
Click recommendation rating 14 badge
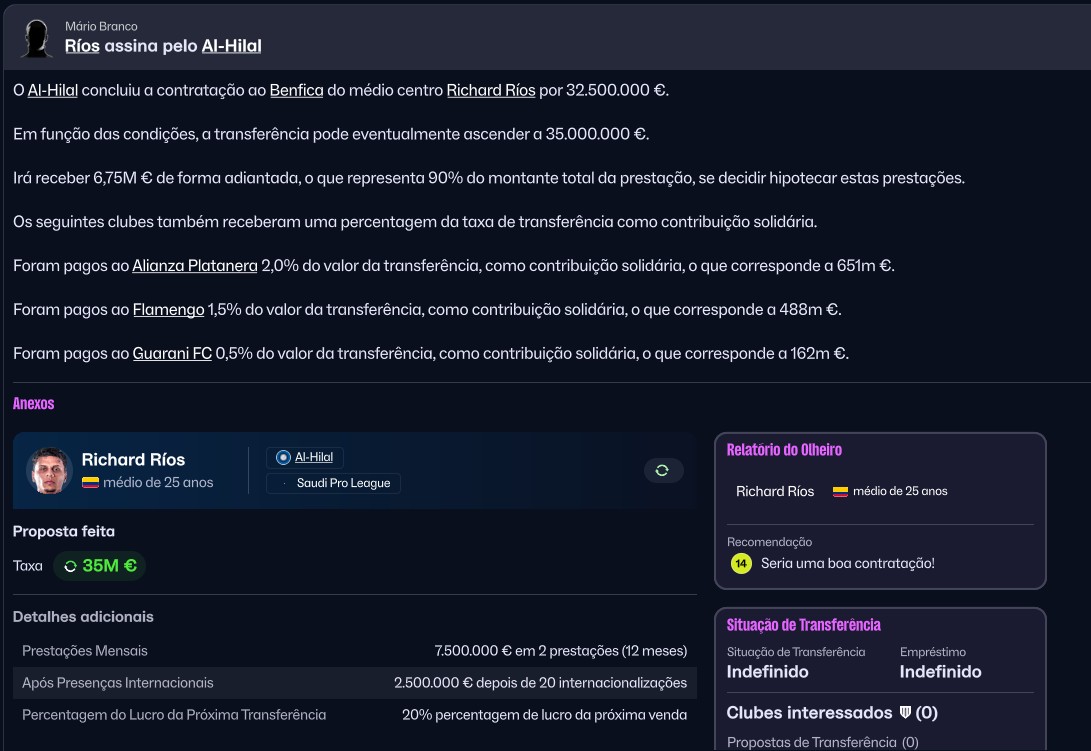coord(741,564)
